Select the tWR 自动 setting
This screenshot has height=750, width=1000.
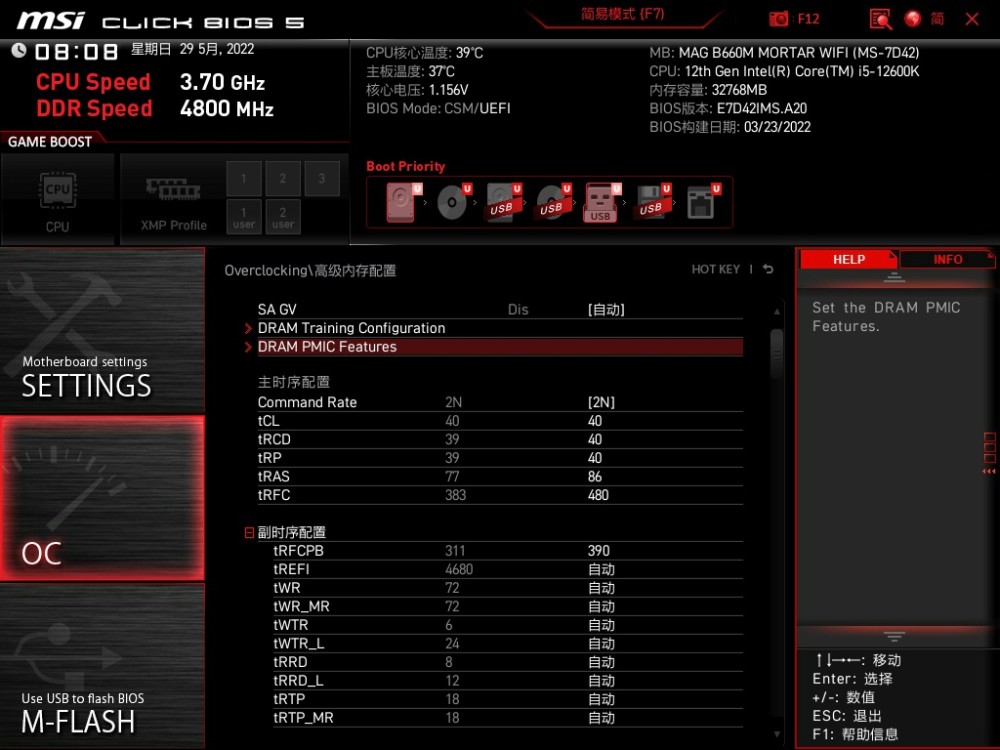(x=601, y=587)
